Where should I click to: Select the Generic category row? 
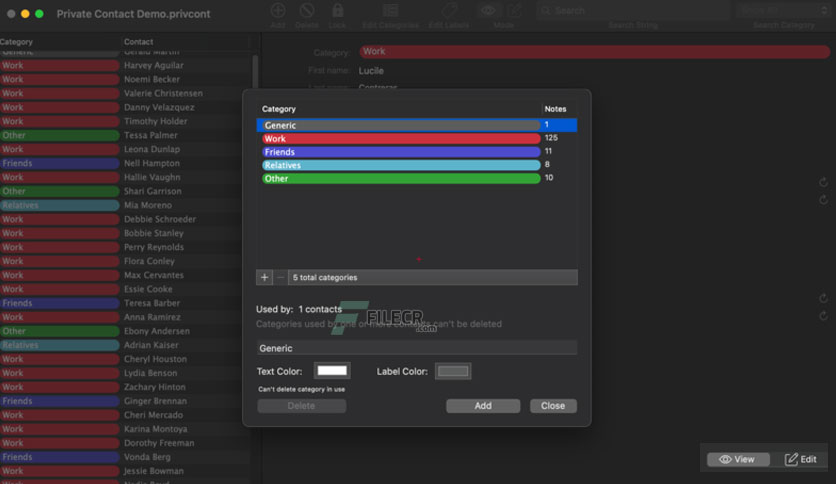[x=416, y=125]
